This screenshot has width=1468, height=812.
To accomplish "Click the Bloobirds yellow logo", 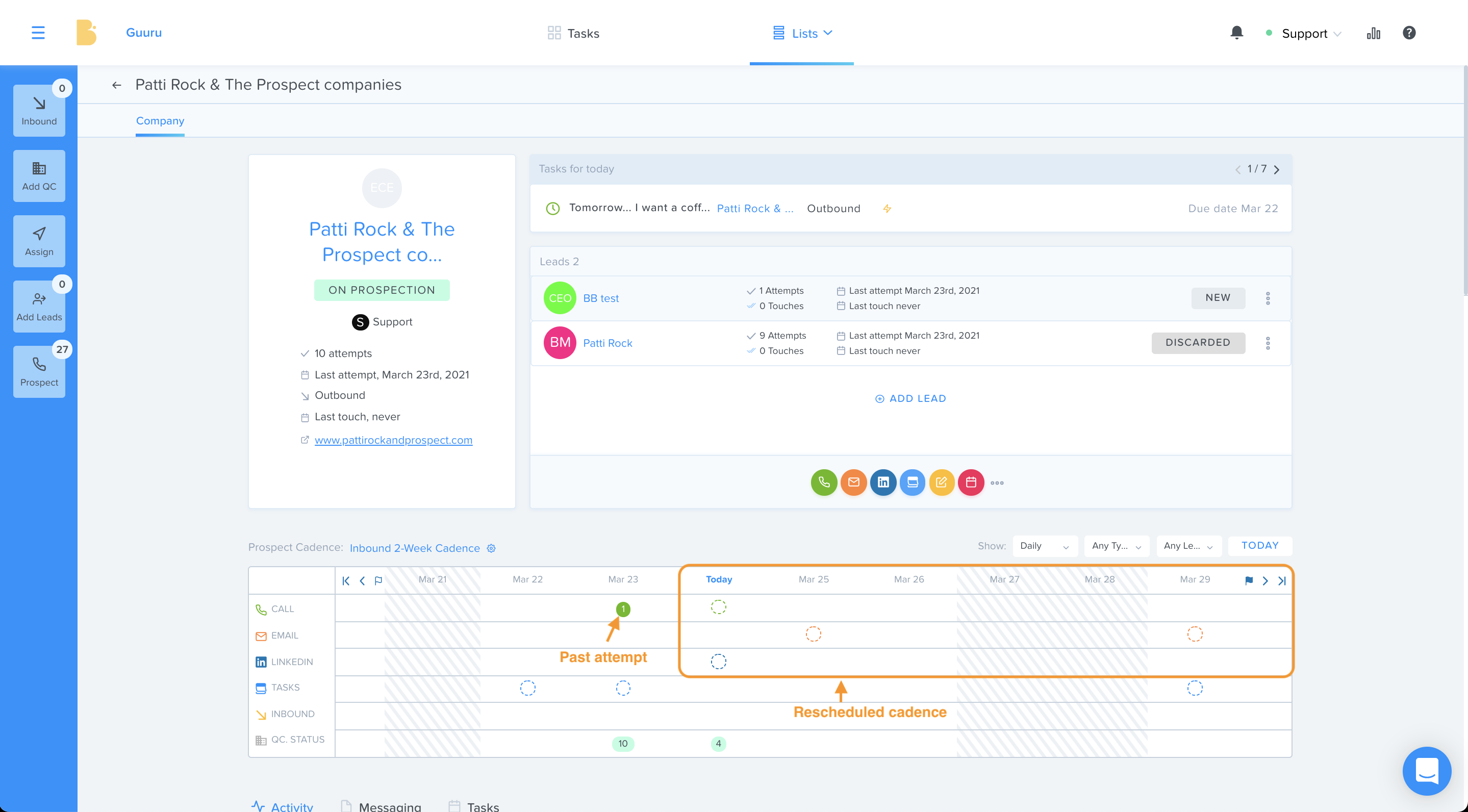I will coord(86,33).
